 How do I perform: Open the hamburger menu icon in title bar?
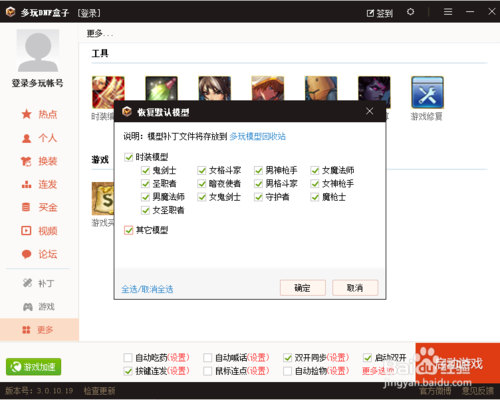[448, 12]
